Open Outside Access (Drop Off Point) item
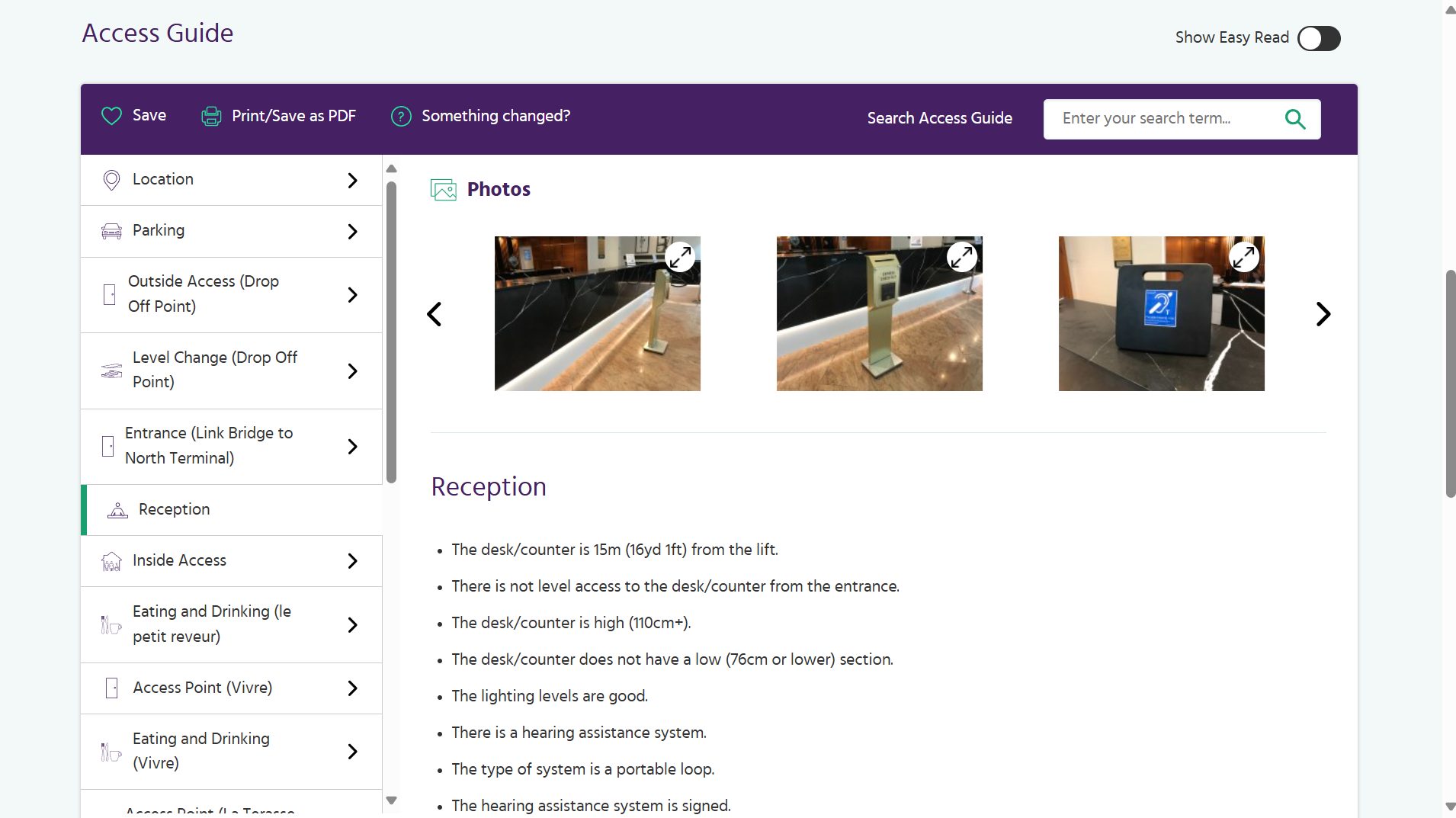This screenshot has height=818, width=1456. tap(231, 294)
